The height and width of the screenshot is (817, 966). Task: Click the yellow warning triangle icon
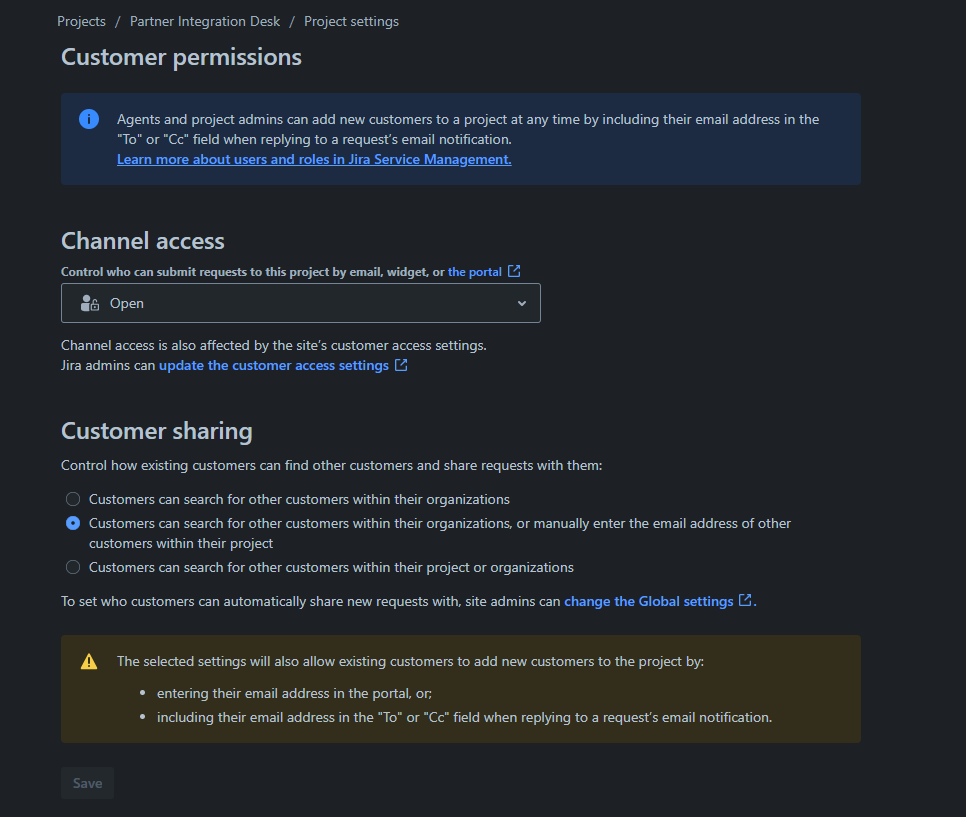pyautogui.click(x=89, y=661)
